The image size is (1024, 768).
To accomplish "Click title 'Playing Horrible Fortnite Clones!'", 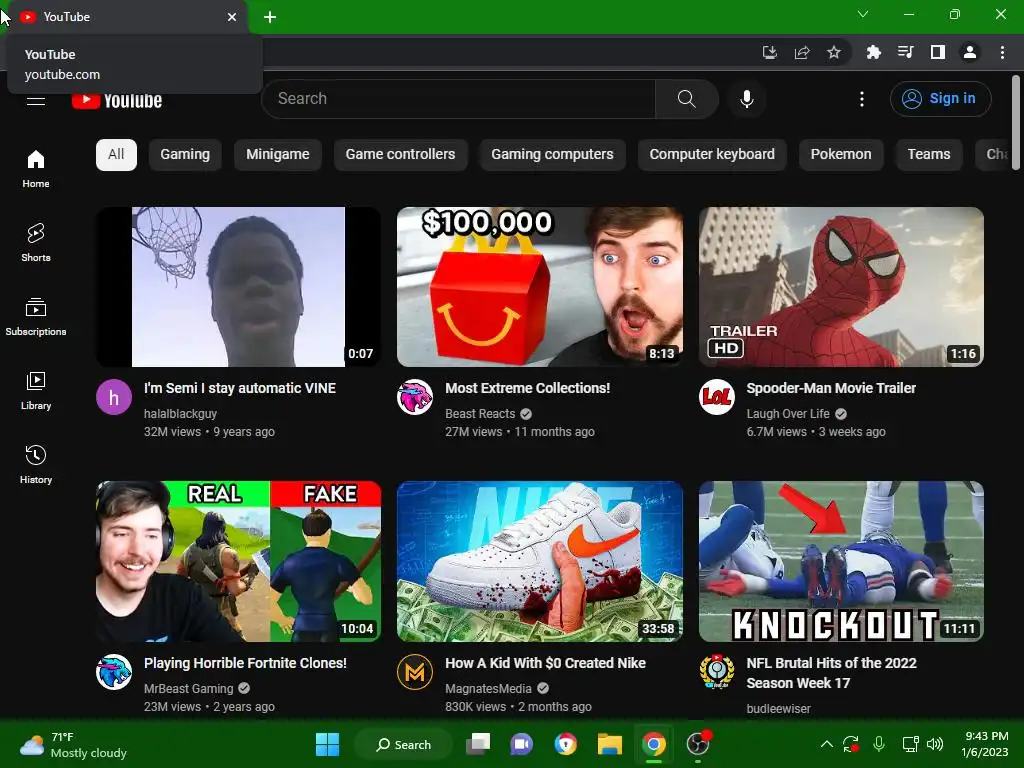I will tap(246, 663).
